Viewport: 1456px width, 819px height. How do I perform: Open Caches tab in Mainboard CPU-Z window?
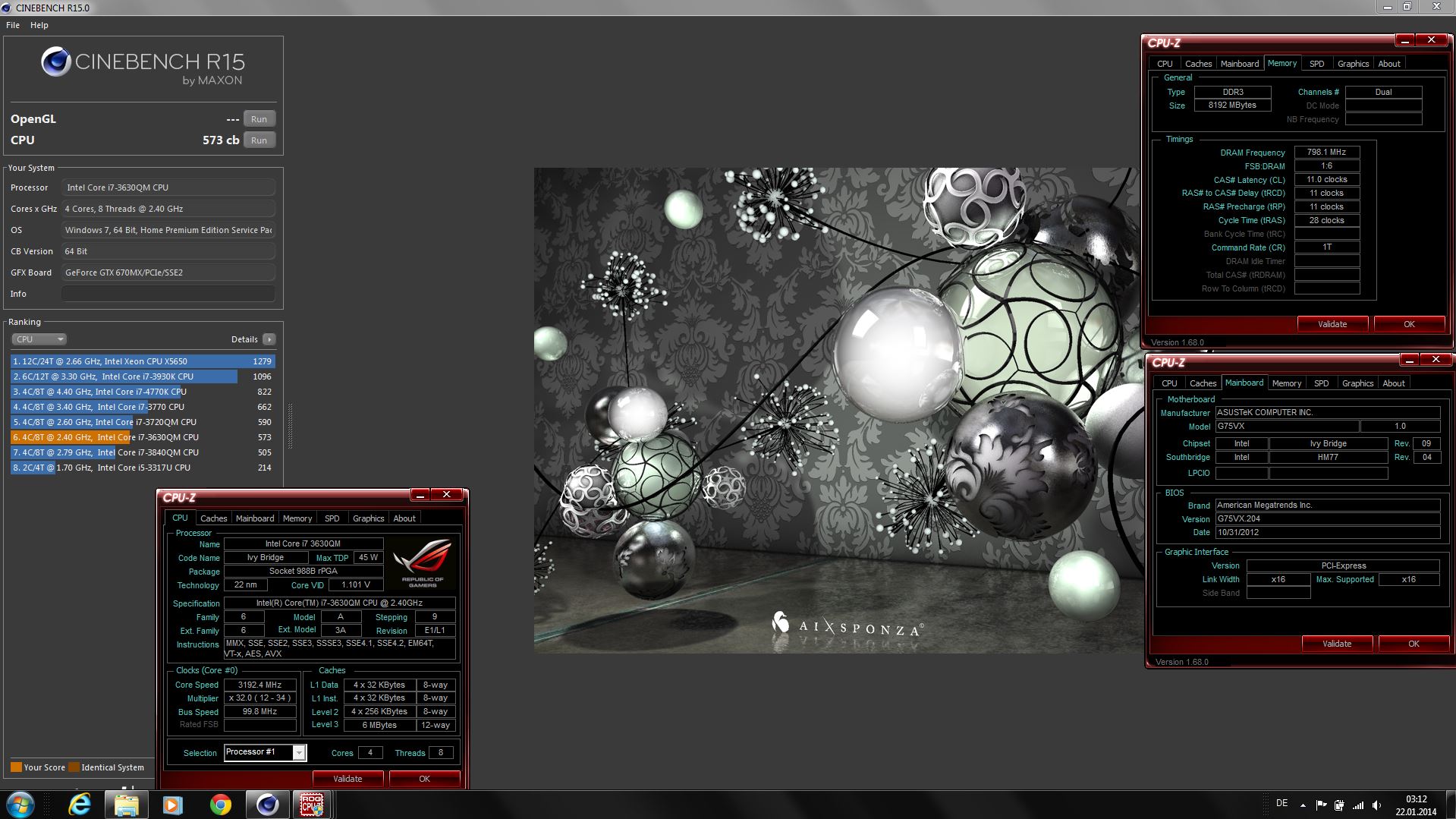coord(1203,383)
